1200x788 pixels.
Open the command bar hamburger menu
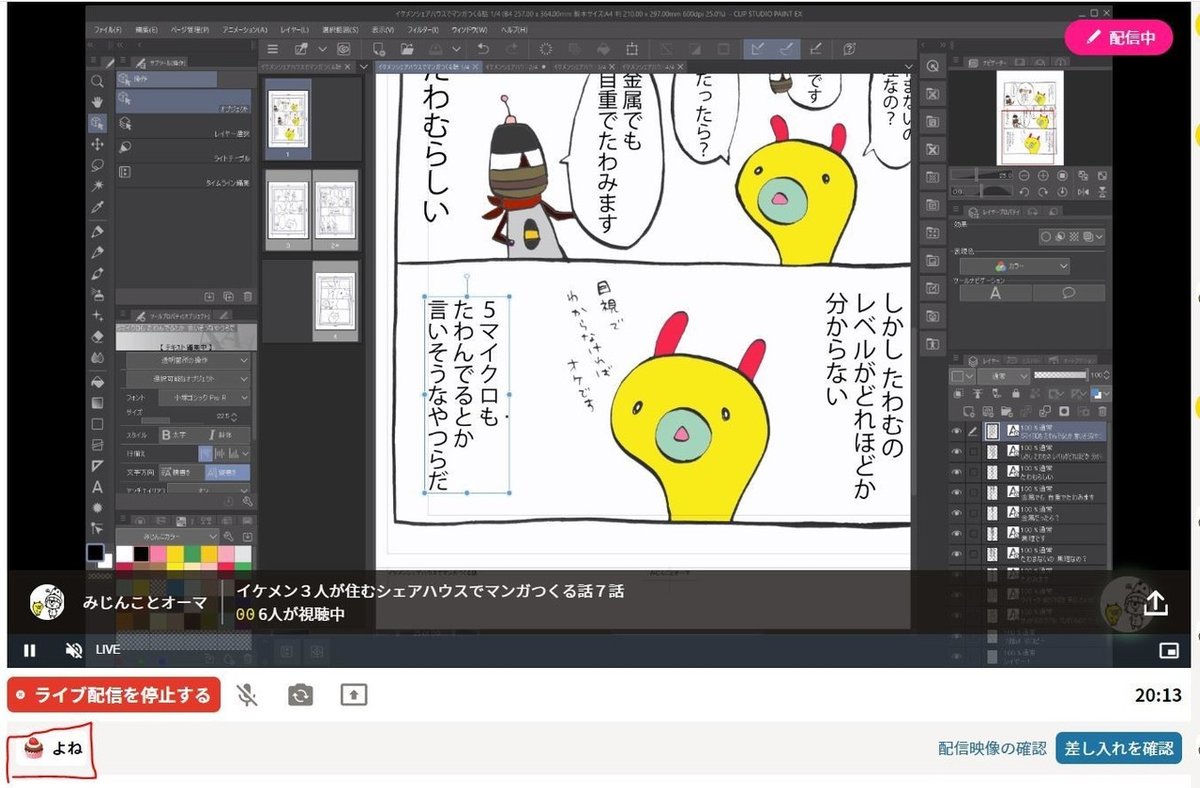click(273, 48)
